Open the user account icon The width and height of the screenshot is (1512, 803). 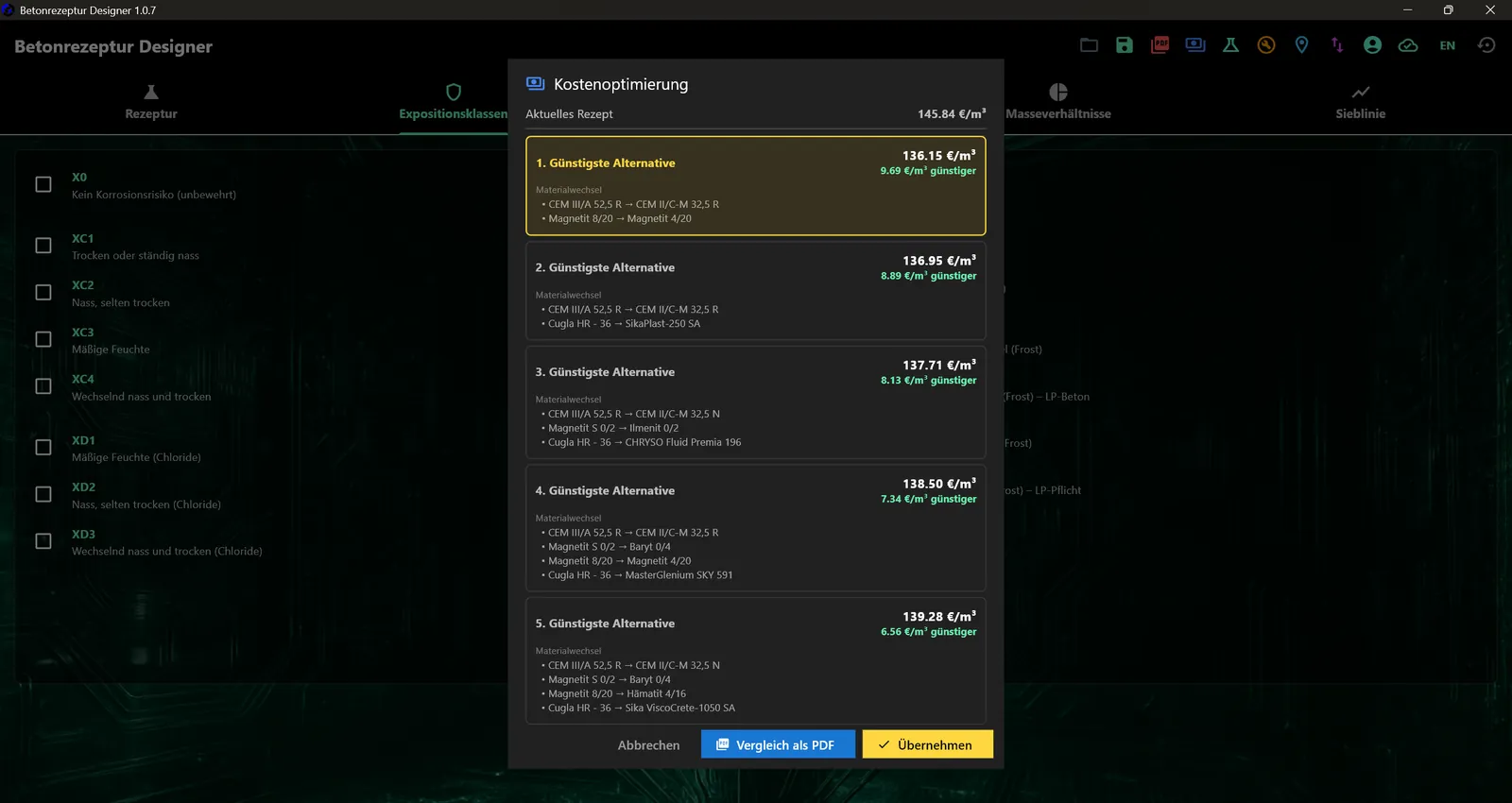point(1372,45)
